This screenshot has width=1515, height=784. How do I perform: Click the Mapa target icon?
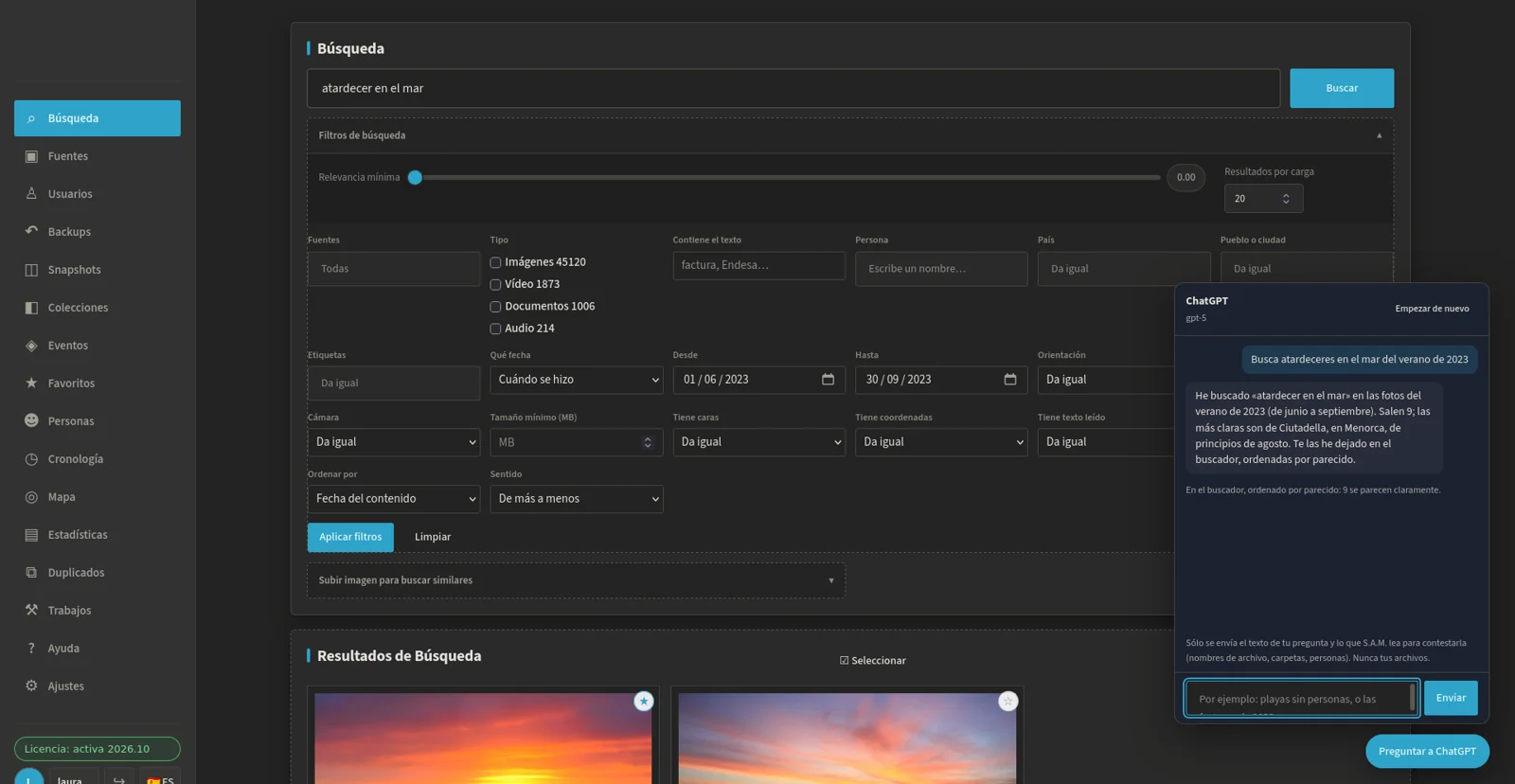click(31, 497)
